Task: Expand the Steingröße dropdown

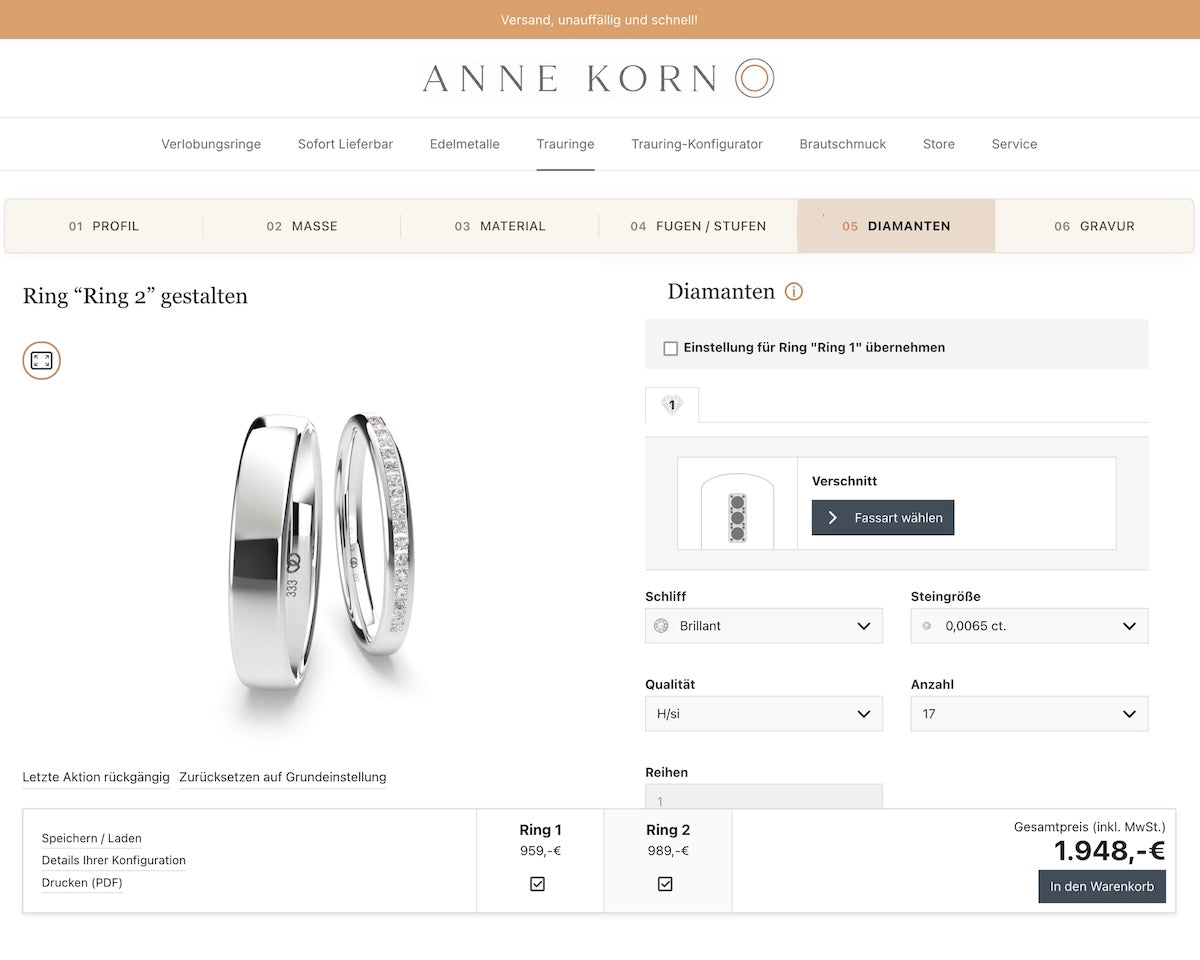Action: pyautogui.click(x=1030, y=626)
